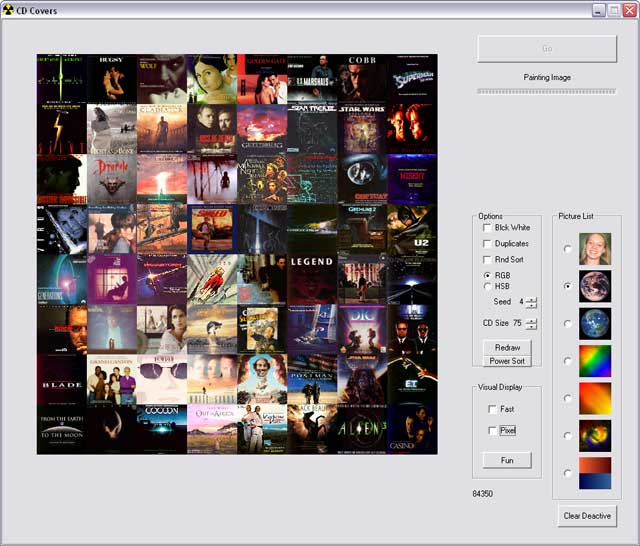Click the Saint cover with lightning bolt
Image resolution: width=640 pixels, height=546 pixels.
coord(62,129)
